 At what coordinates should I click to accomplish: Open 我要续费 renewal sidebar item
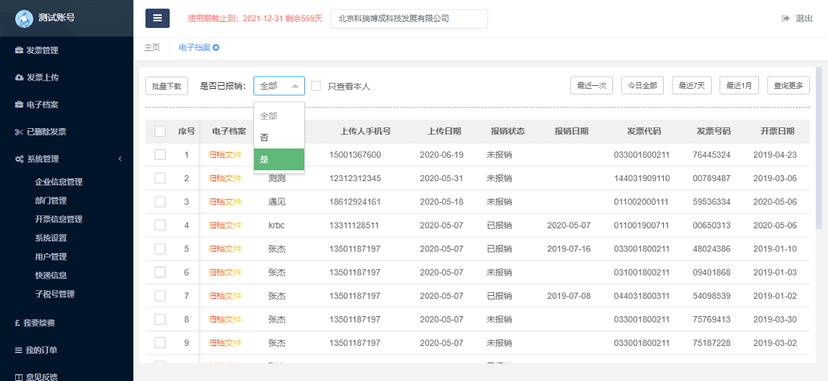[x=35, y=323]
